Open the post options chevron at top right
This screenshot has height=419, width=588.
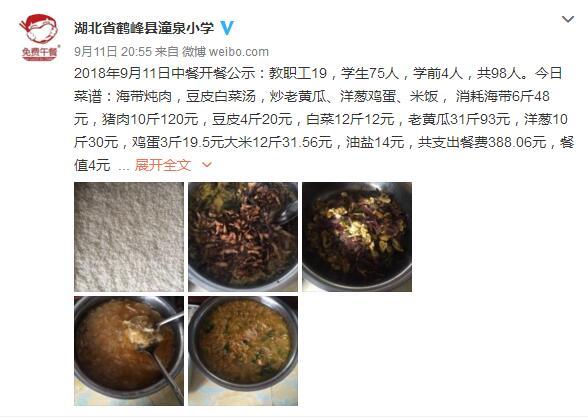pyautogui.click(x=568, y=19)
